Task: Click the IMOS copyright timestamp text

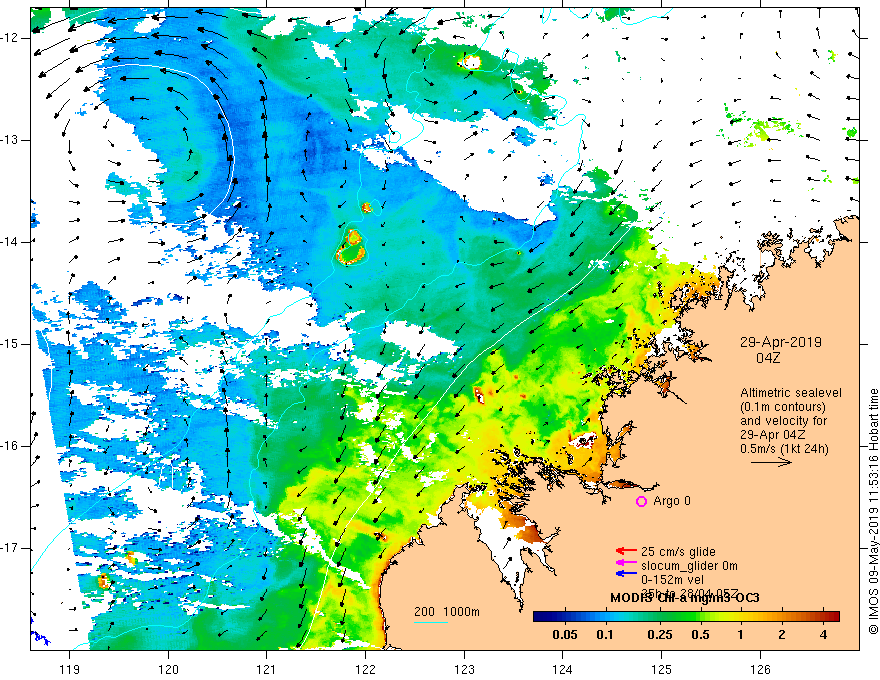Action: coord(873,511)
